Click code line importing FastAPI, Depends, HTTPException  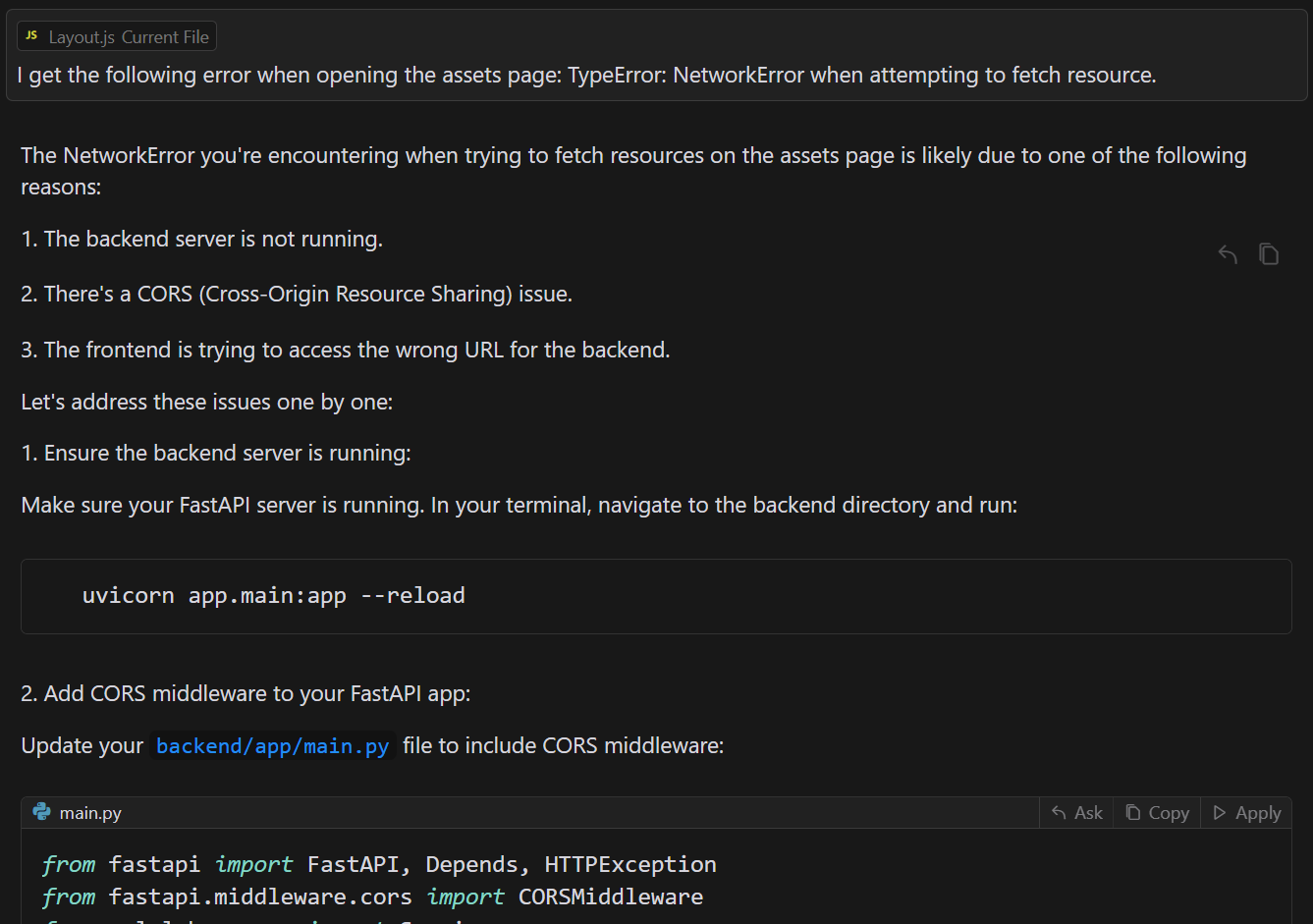coord(379,865)
